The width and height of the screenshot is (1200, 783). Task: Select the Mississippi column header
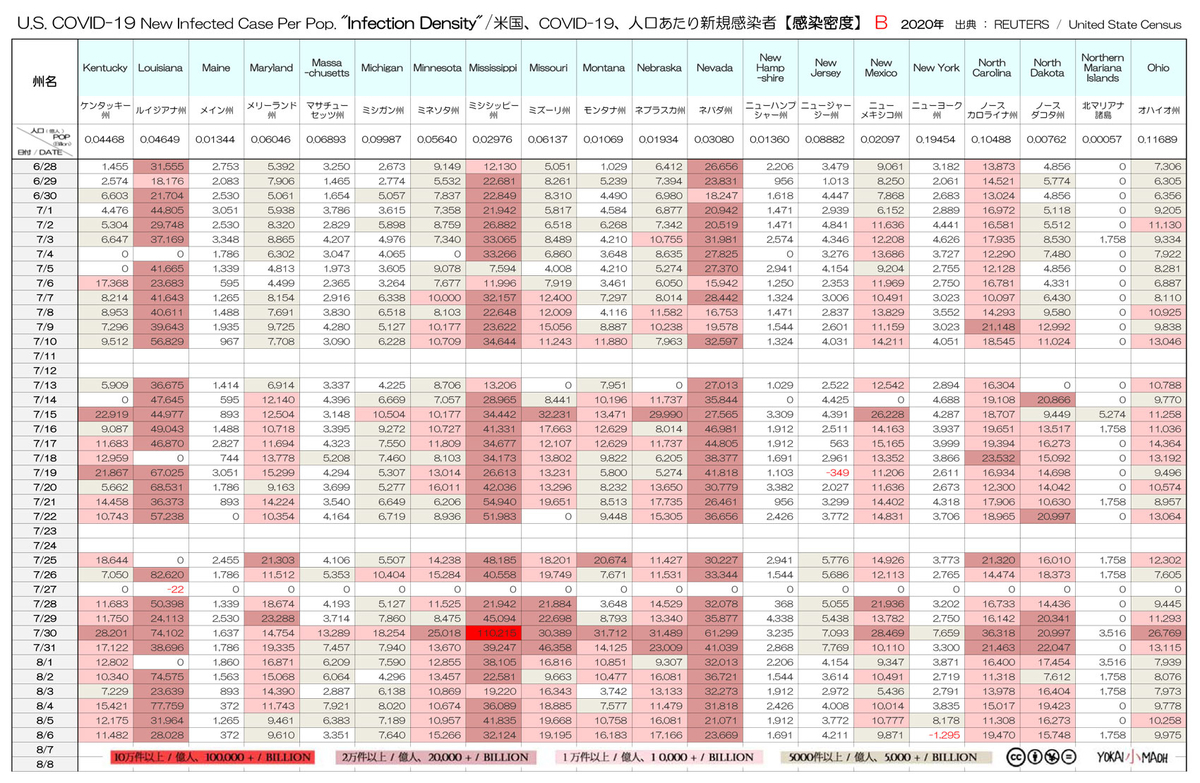tap(493, 68)
